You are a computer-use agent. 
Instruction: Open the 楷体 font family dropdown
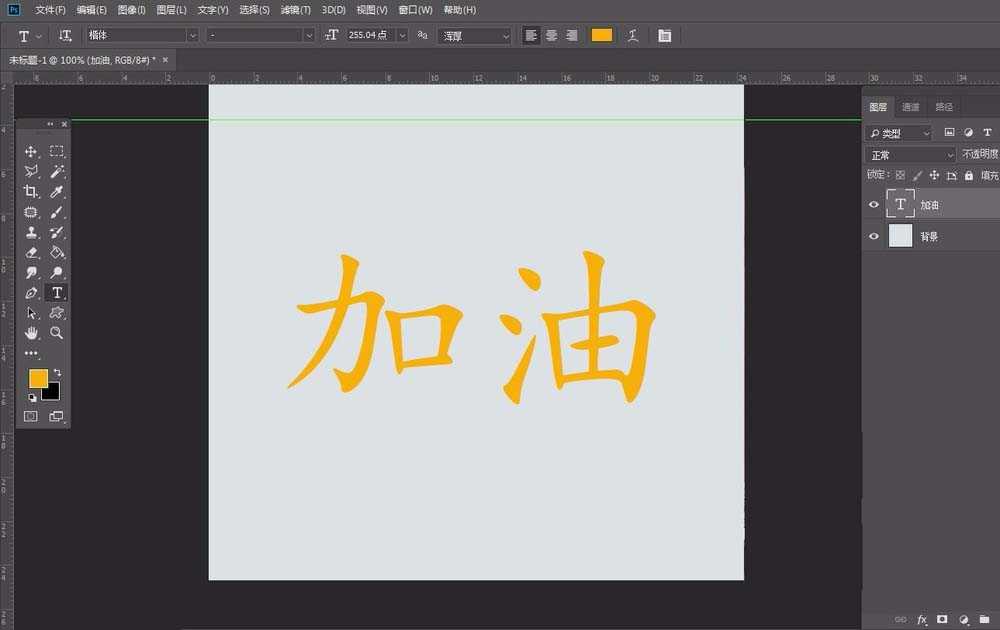click(x=140, y=35)
